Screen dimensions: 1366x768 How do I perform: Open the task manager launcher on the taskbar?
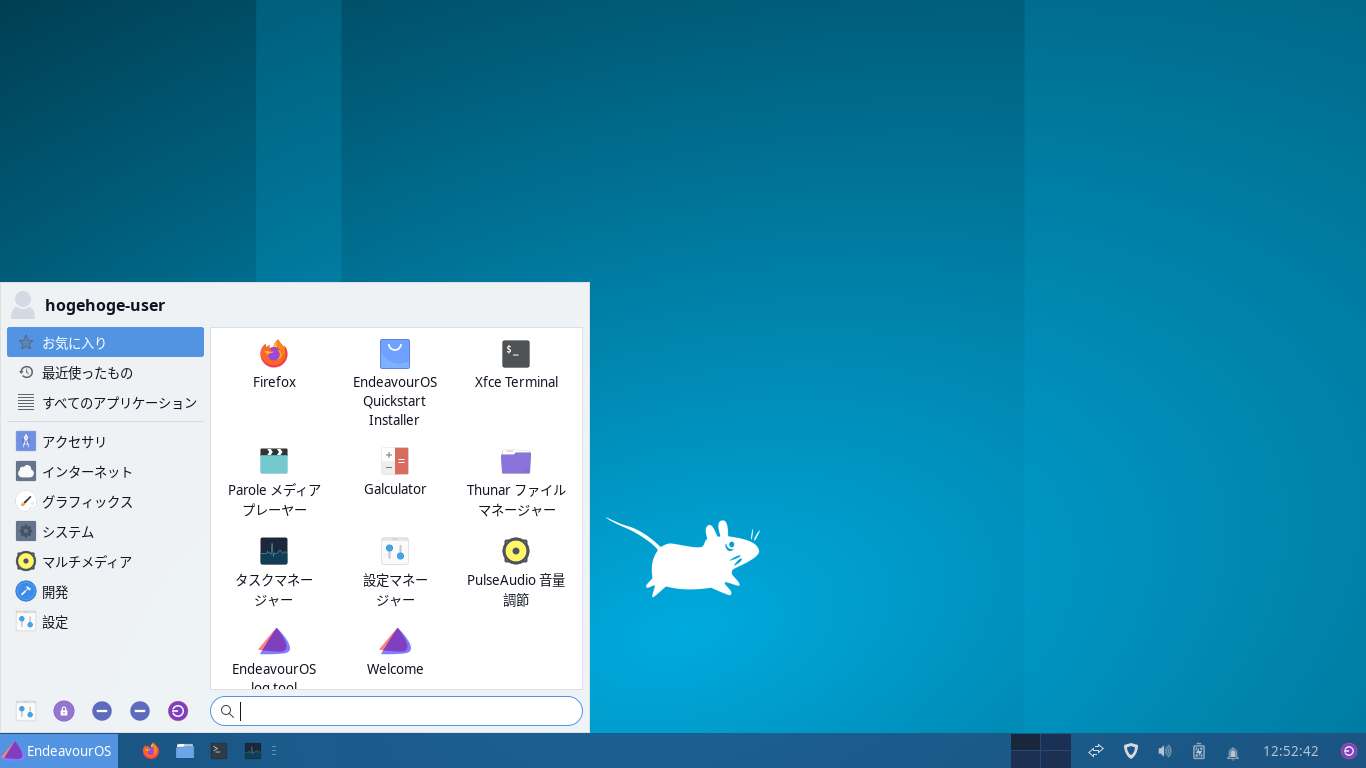tap(253, 751)
